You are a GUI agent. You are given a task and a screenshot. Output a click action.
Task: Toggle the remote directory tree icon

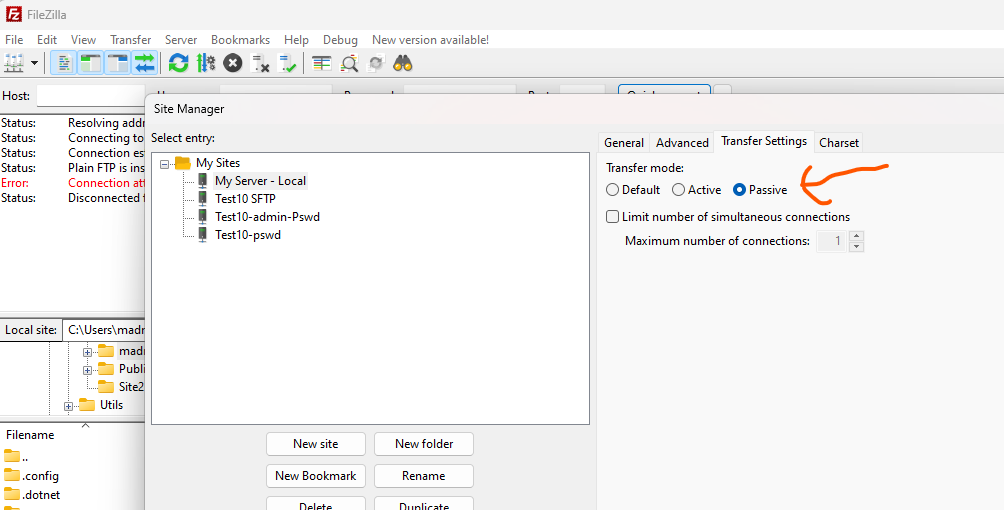[x=118, y=63]
